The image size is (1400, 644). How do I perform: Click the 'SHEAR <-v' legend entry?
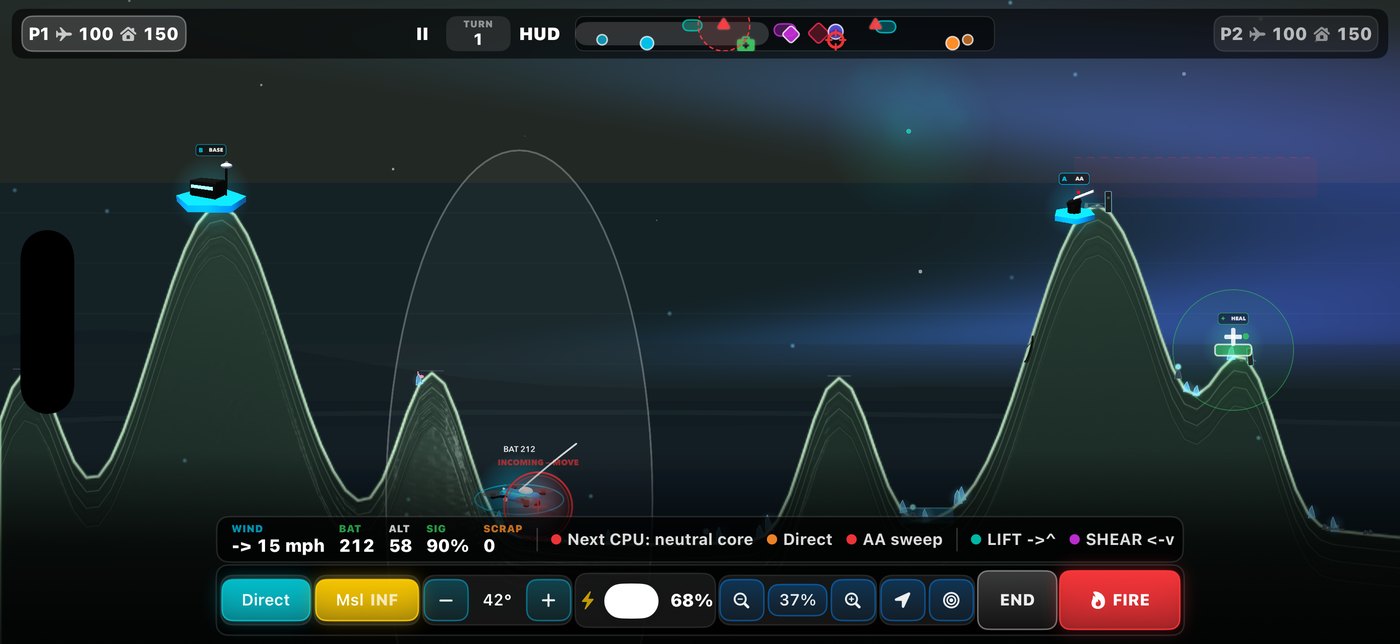coord(1121,540)
